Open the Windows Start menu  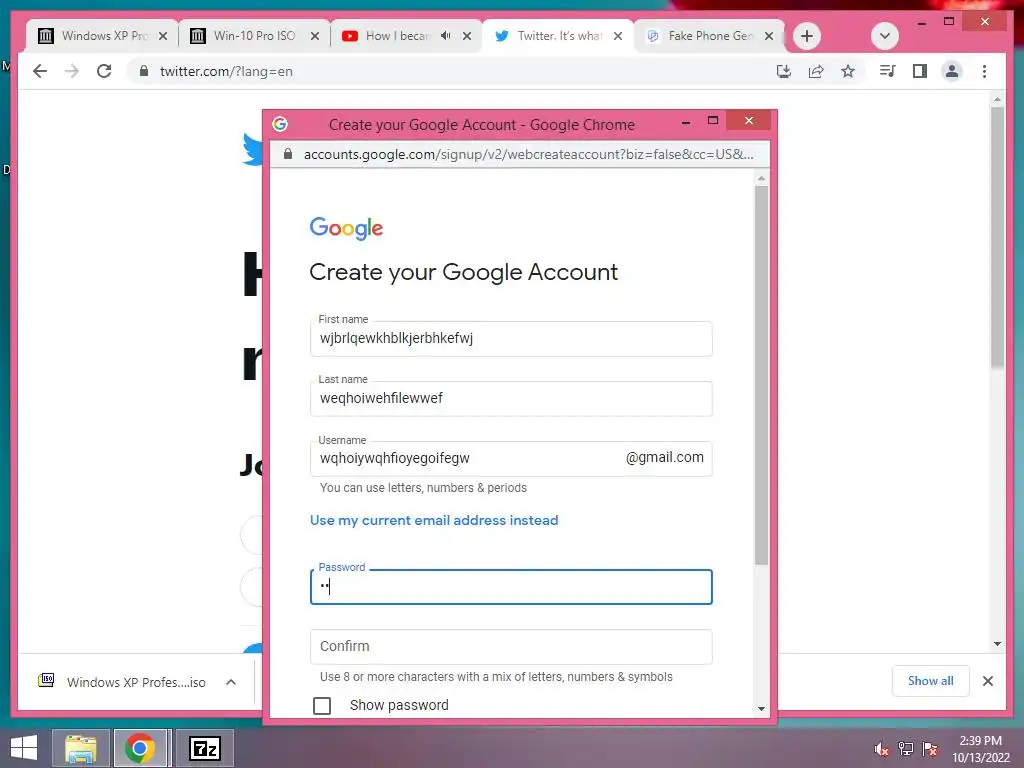pos(24,748)
